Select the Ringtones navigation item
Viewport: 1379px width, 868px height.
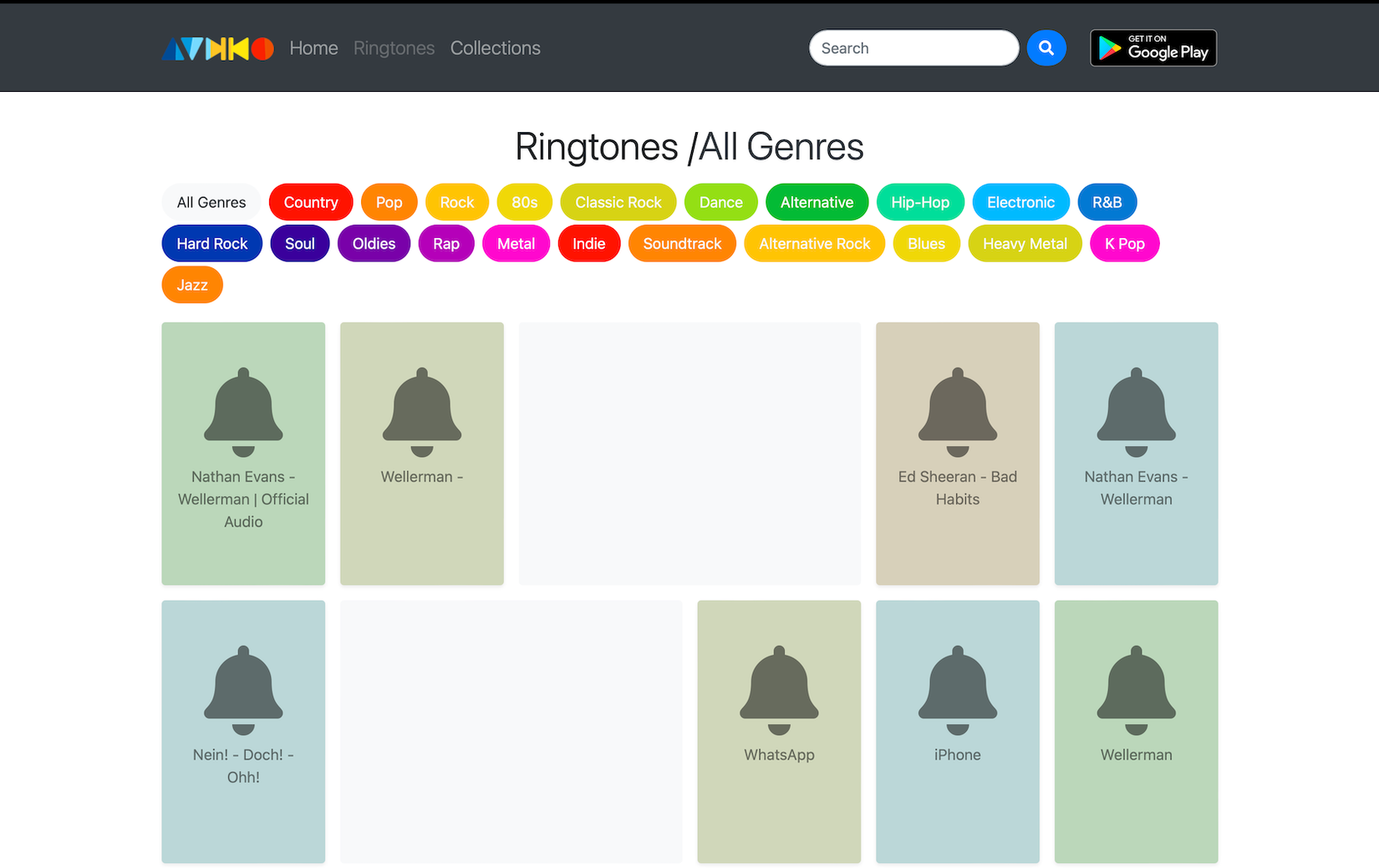tap(394, 48)
